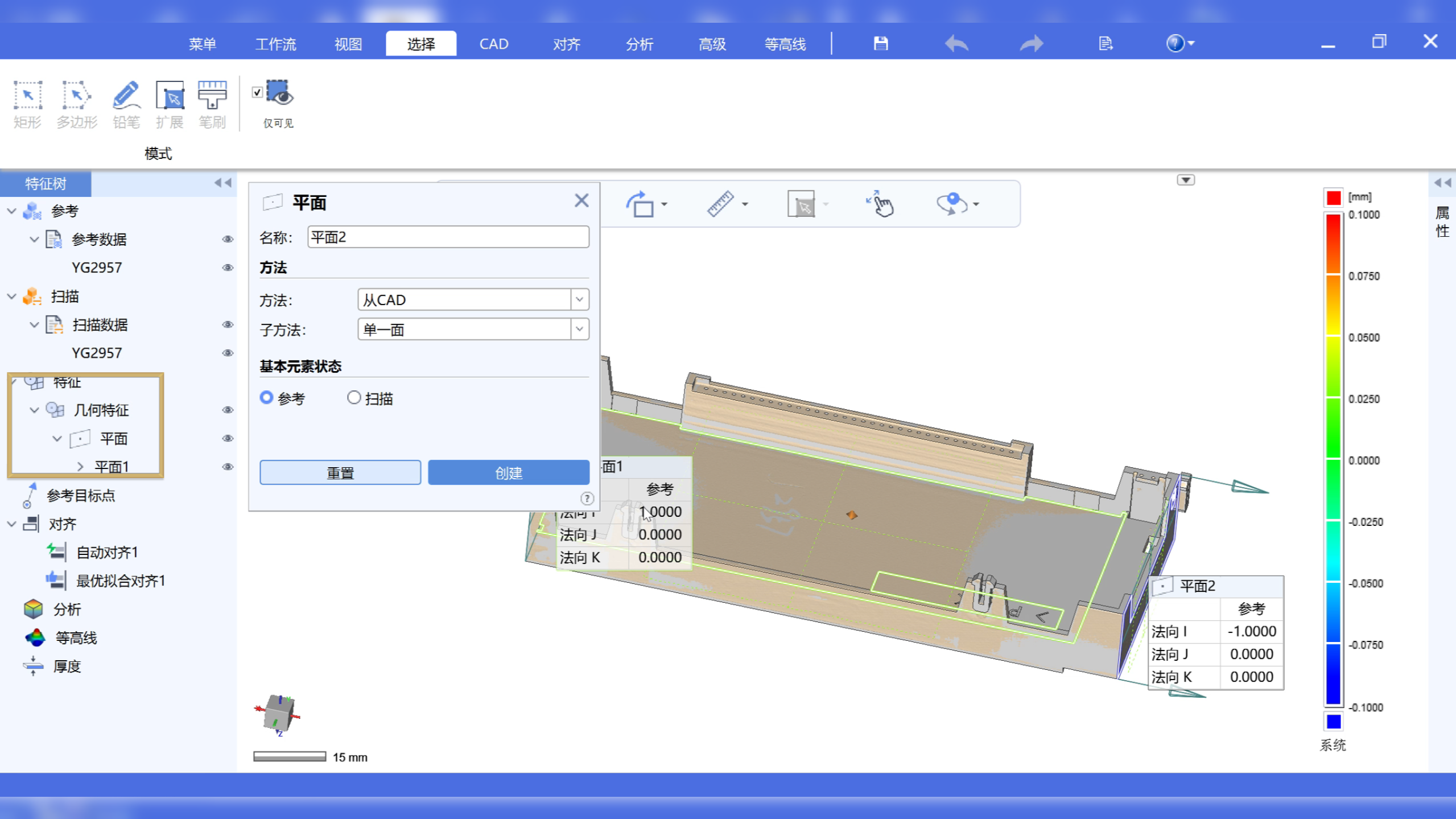
Task: Collapse the 对齐 tree node
Action: tap(12, 524)
